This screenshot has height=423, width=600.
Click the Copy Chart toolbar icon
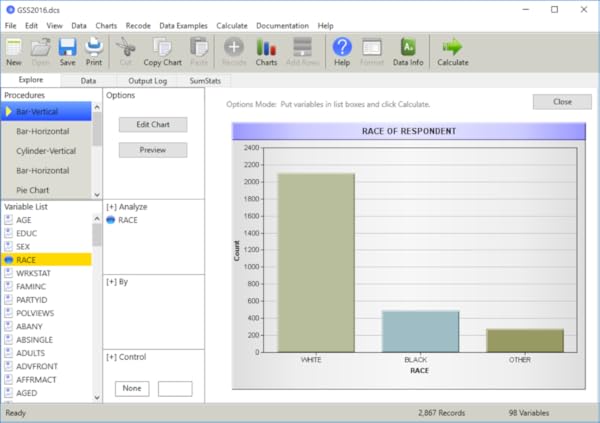click(x=163, y=47)
